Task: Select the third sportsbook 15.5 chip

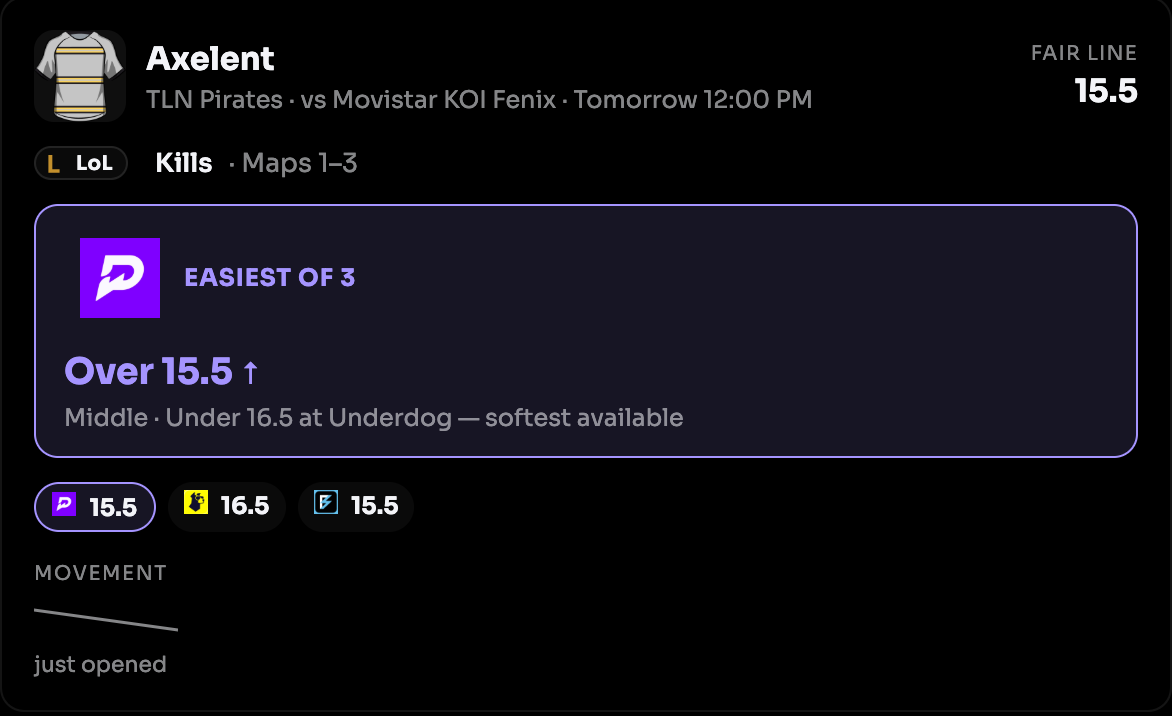Action: click(356, 507)
